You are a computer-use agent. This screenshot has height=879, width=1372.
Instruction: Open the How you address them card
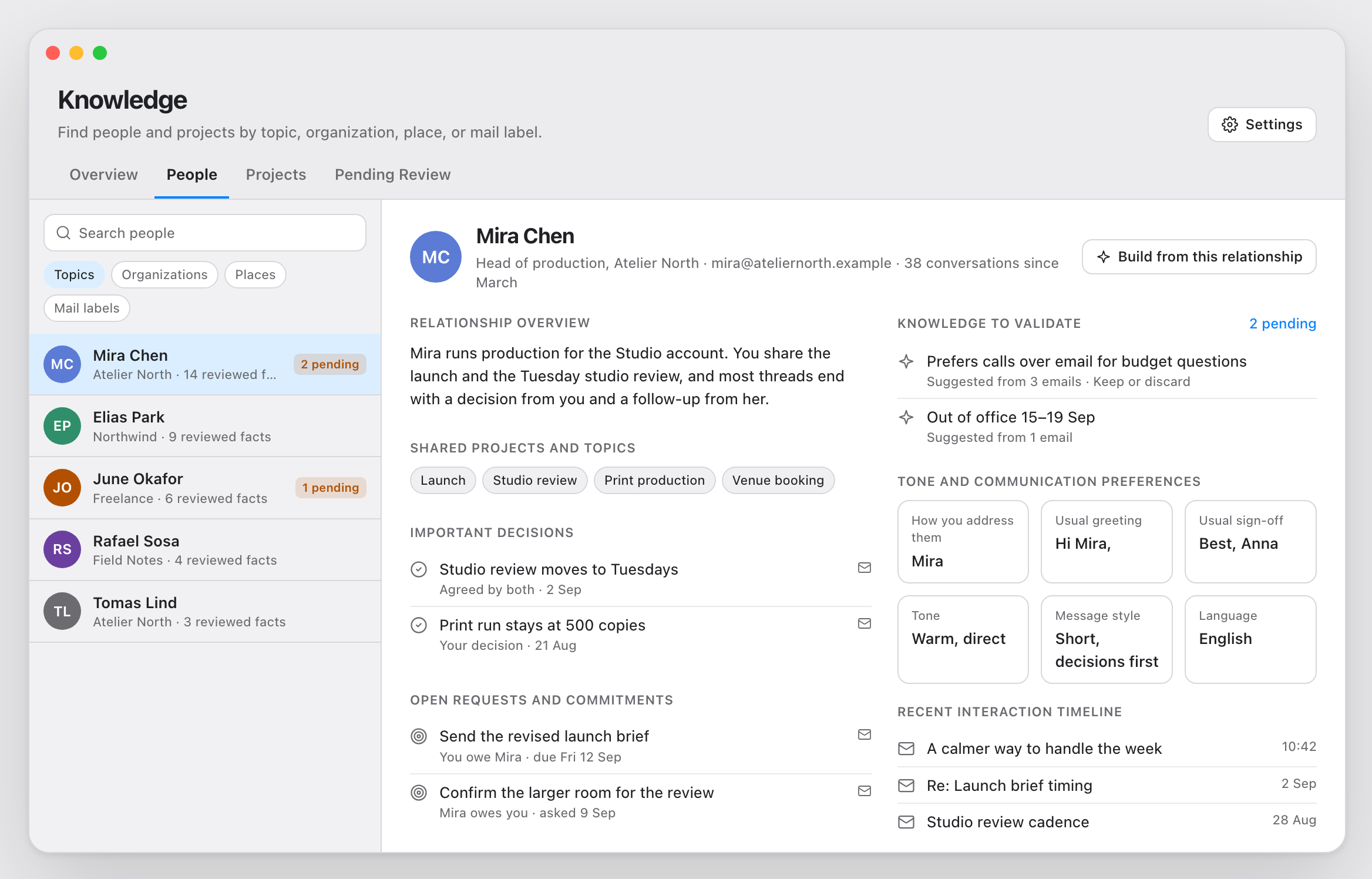point(963,542)
